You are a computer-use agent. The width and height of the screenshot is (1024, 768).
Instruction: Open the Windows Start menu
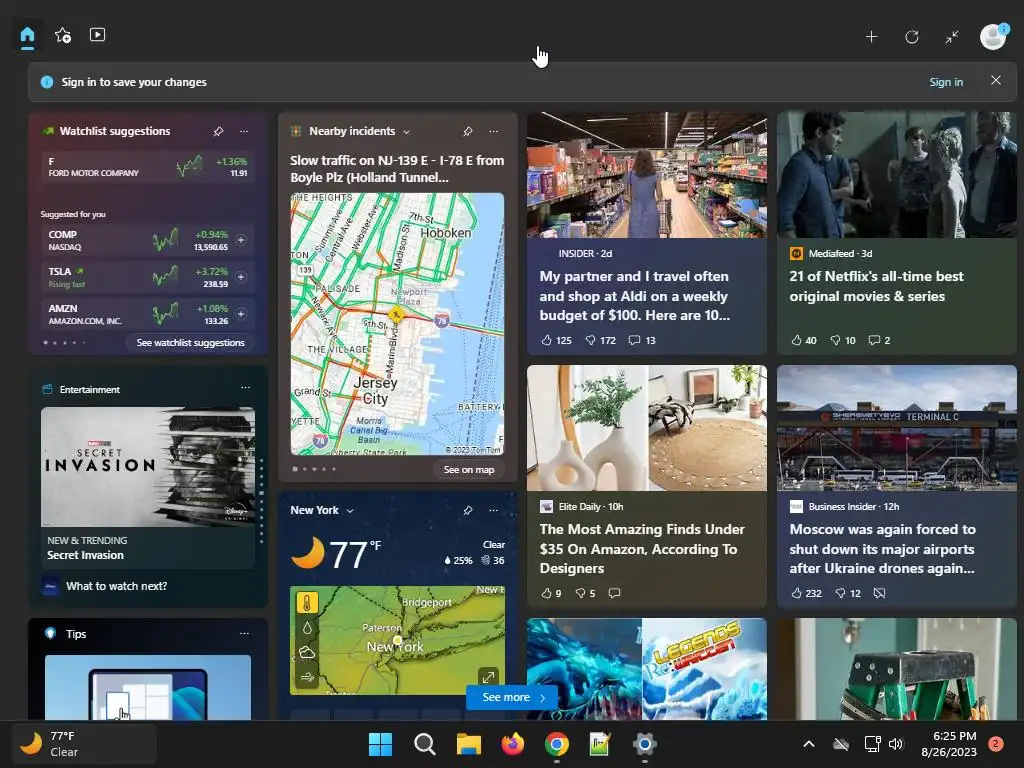380,744
